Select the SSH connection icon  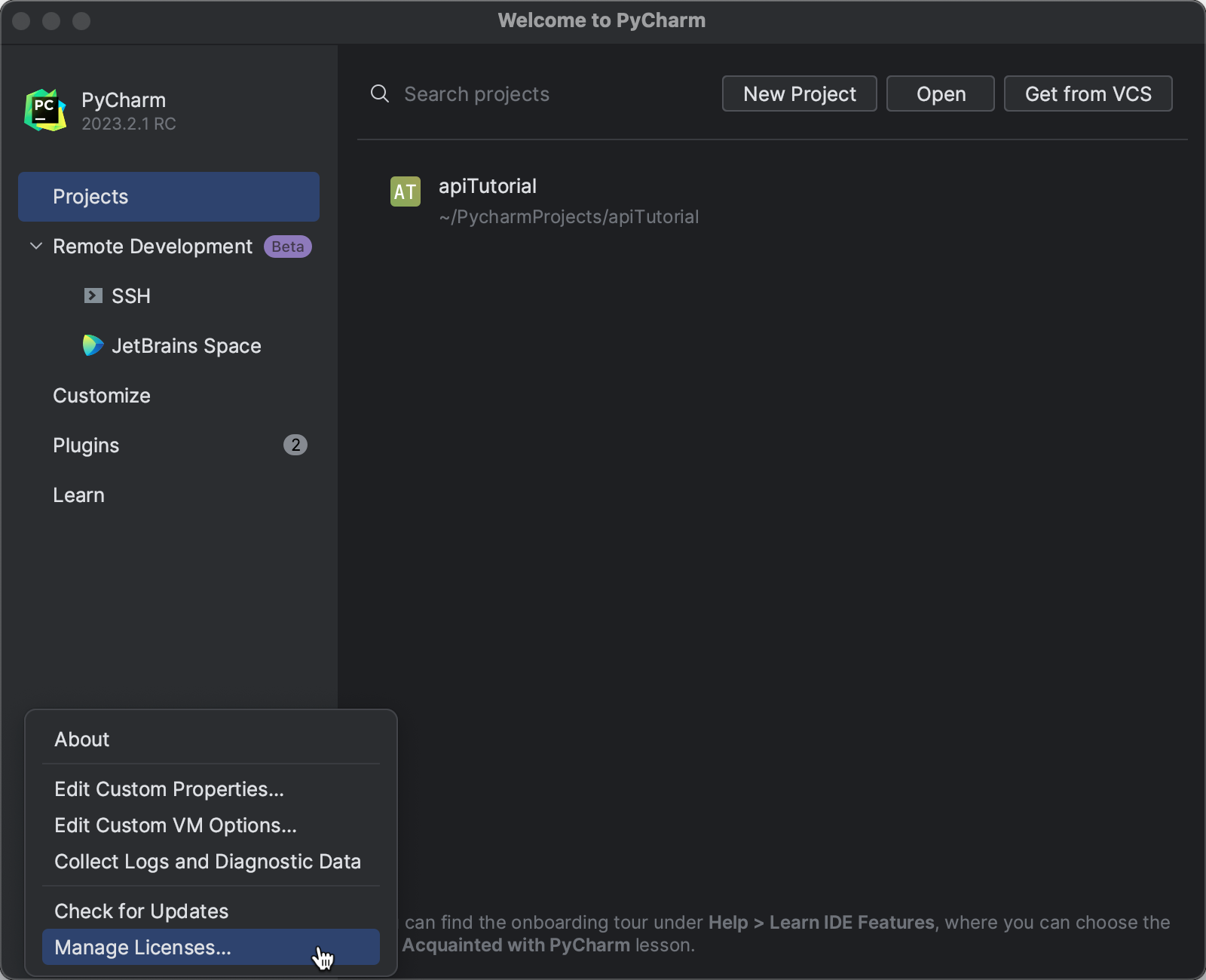[x=93, y=296]
